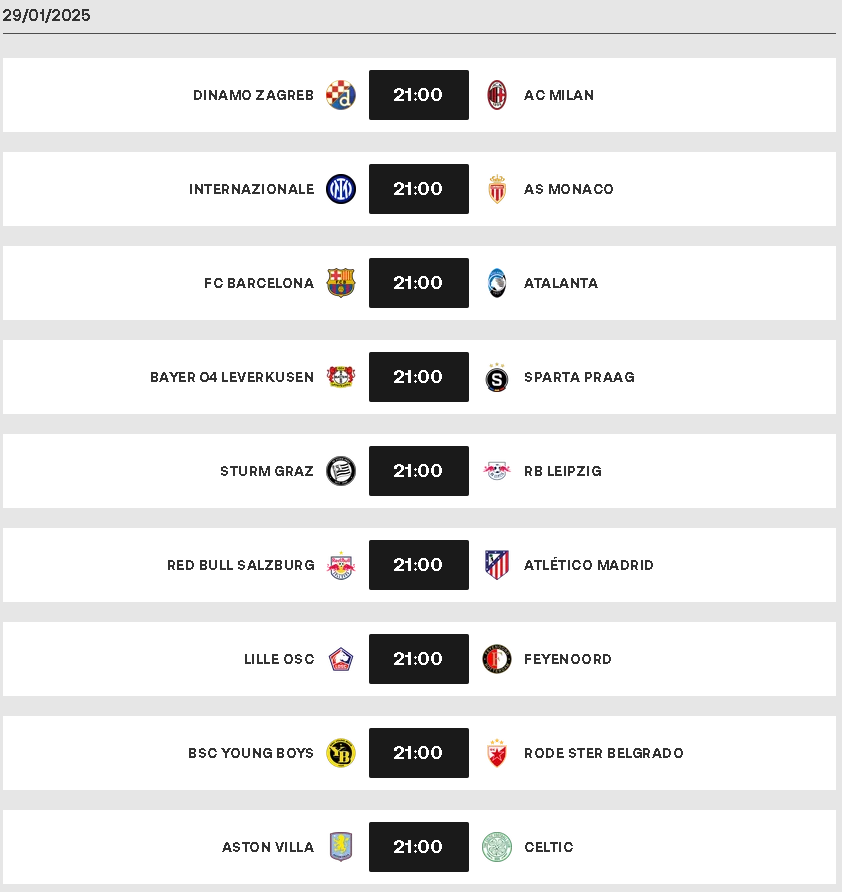Open the Atlético Madrid team link
The width and height of the screenshot is (842, 892).
click(x=589, y=565)
